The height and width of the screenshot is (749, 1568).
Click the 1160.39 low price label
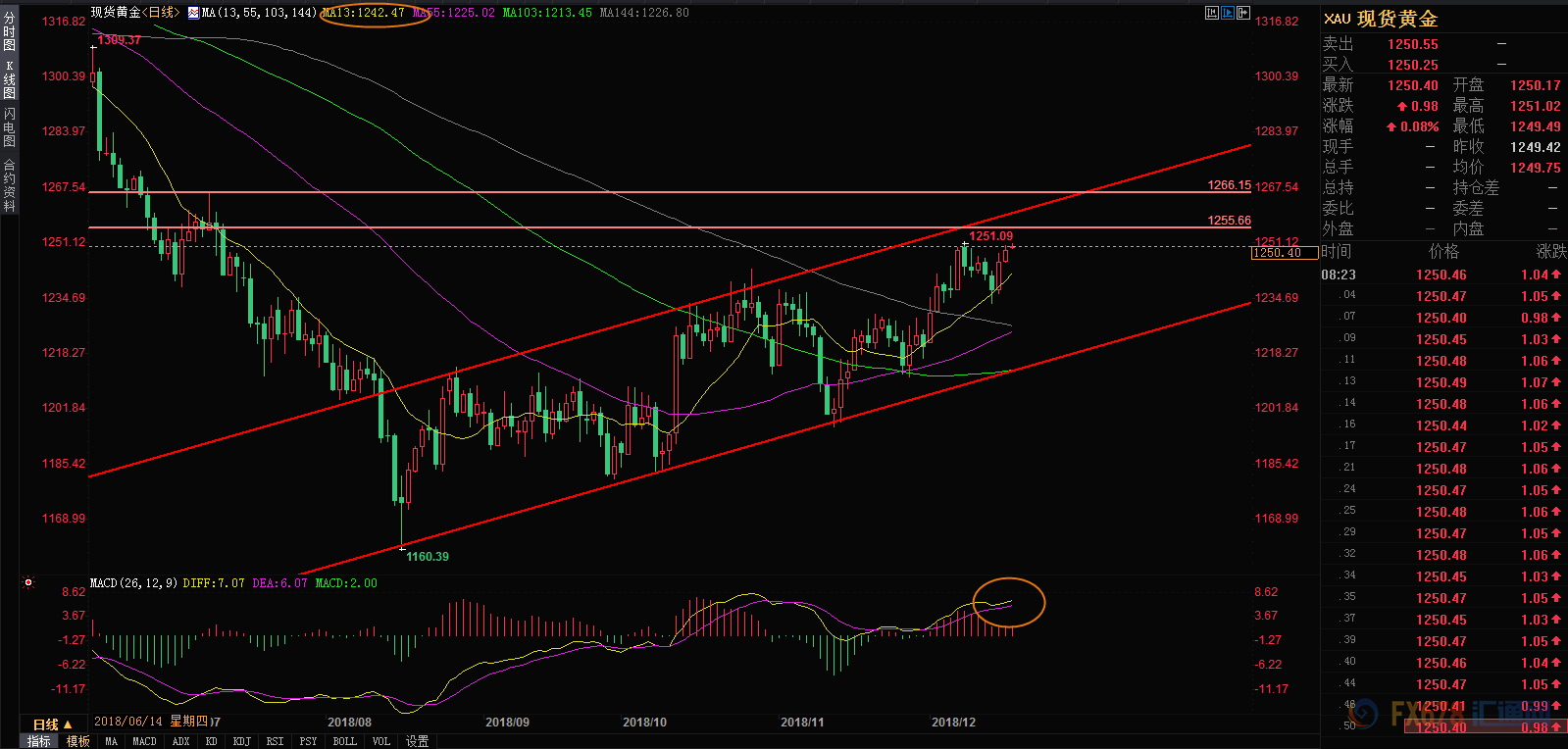(428, 557)
